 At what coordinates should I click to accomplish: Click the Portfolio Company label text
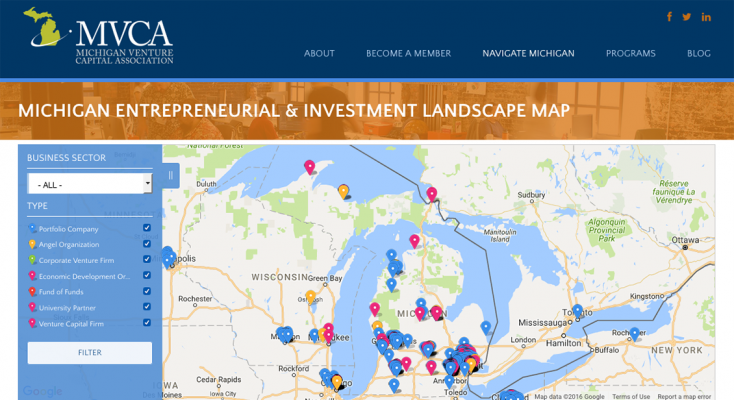(x=68, y=229)
